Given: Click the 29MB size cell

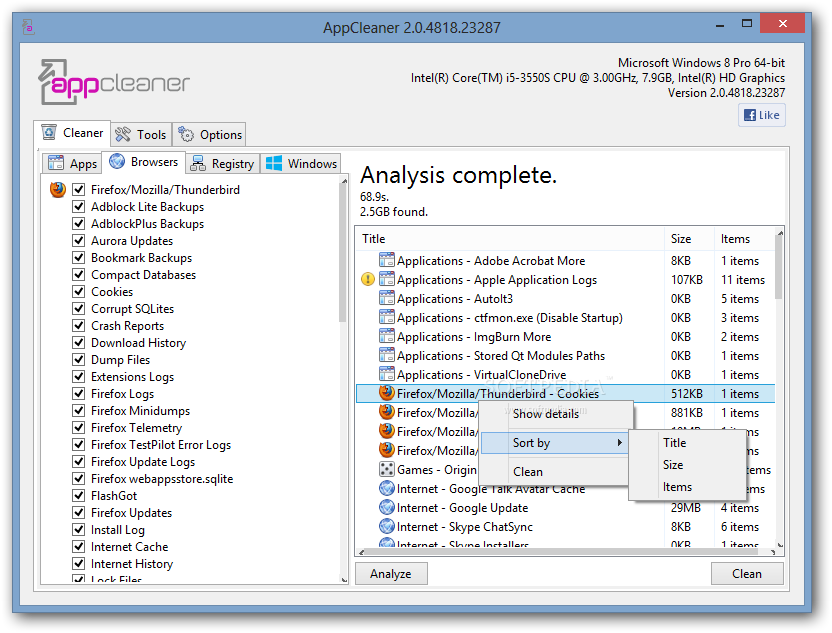Looking at the screenshot, I should pyautogui.click(x=685, y=507).
